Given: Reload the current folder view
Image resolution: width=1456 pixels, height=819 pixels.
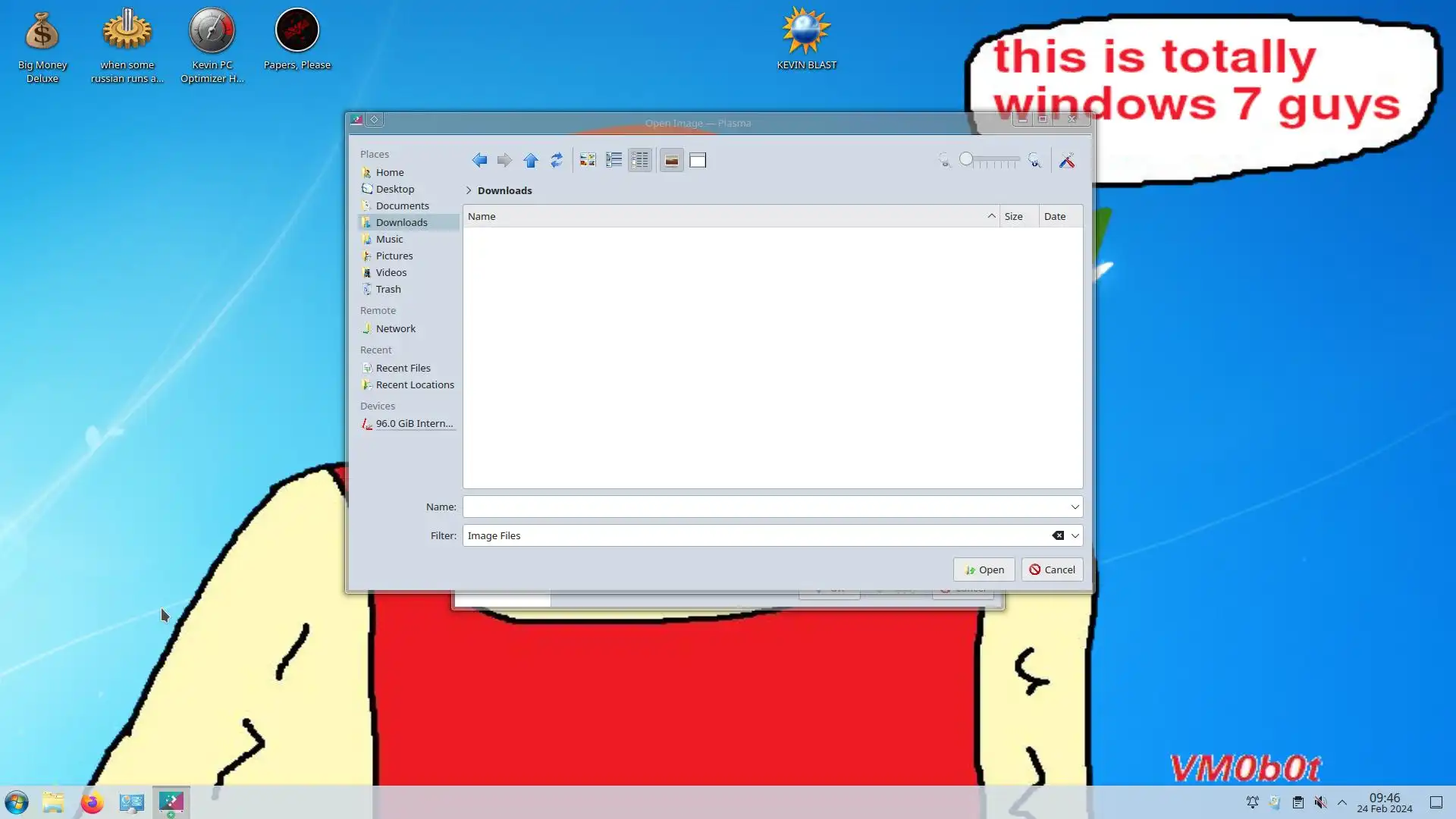Looking at the screenshot, I should click(x=557, y=160).
